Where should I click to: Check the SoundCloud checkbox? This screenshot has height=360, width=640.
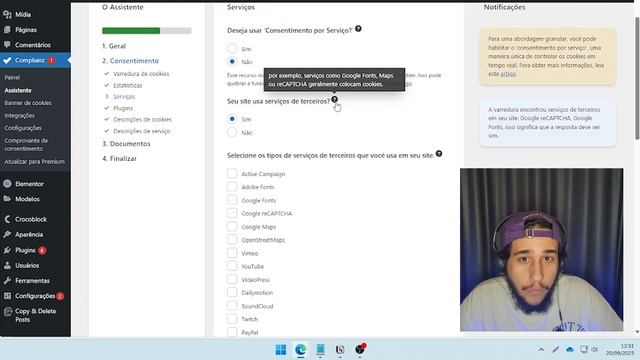pos(232,306)
